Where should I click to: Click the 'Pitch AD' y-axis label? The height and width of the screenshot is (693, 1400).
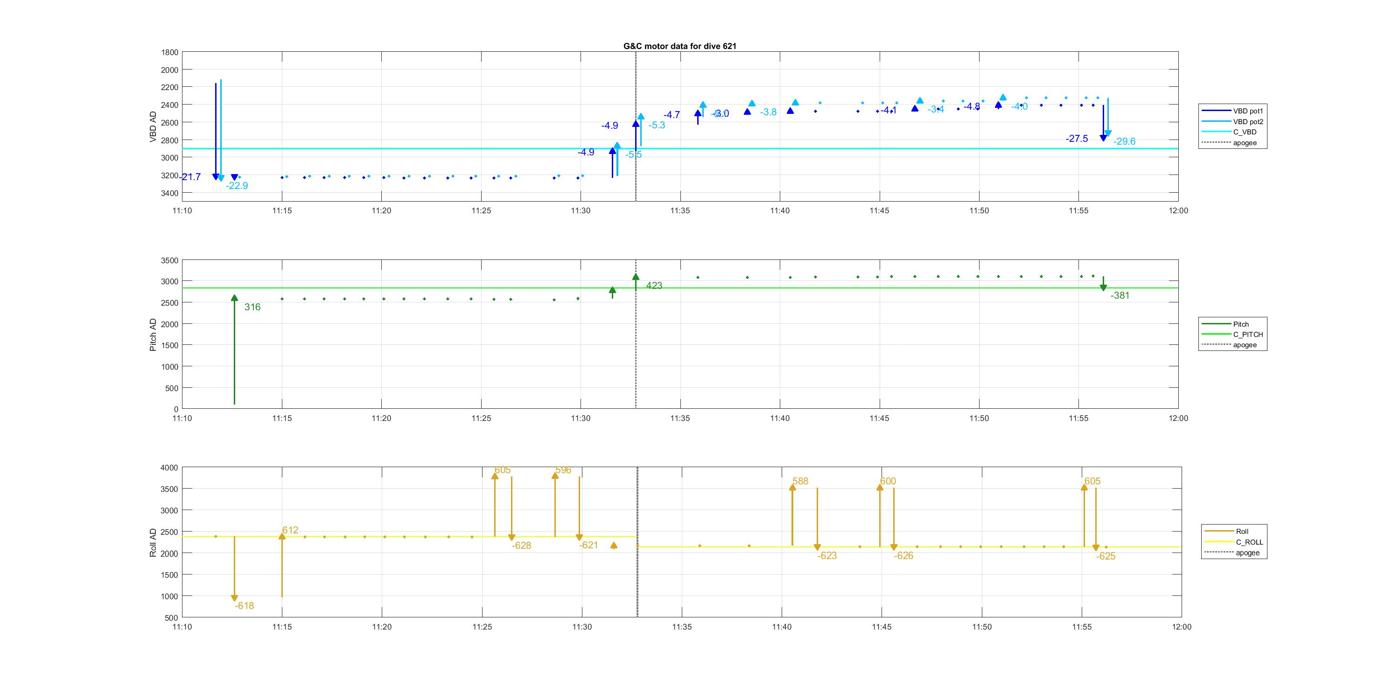154,334
